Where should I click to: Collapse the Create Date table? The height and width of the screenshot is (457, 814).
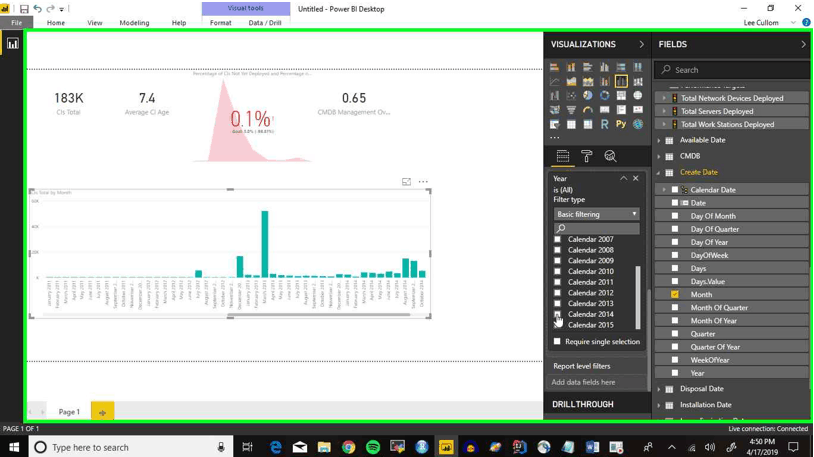pos(659,172)
